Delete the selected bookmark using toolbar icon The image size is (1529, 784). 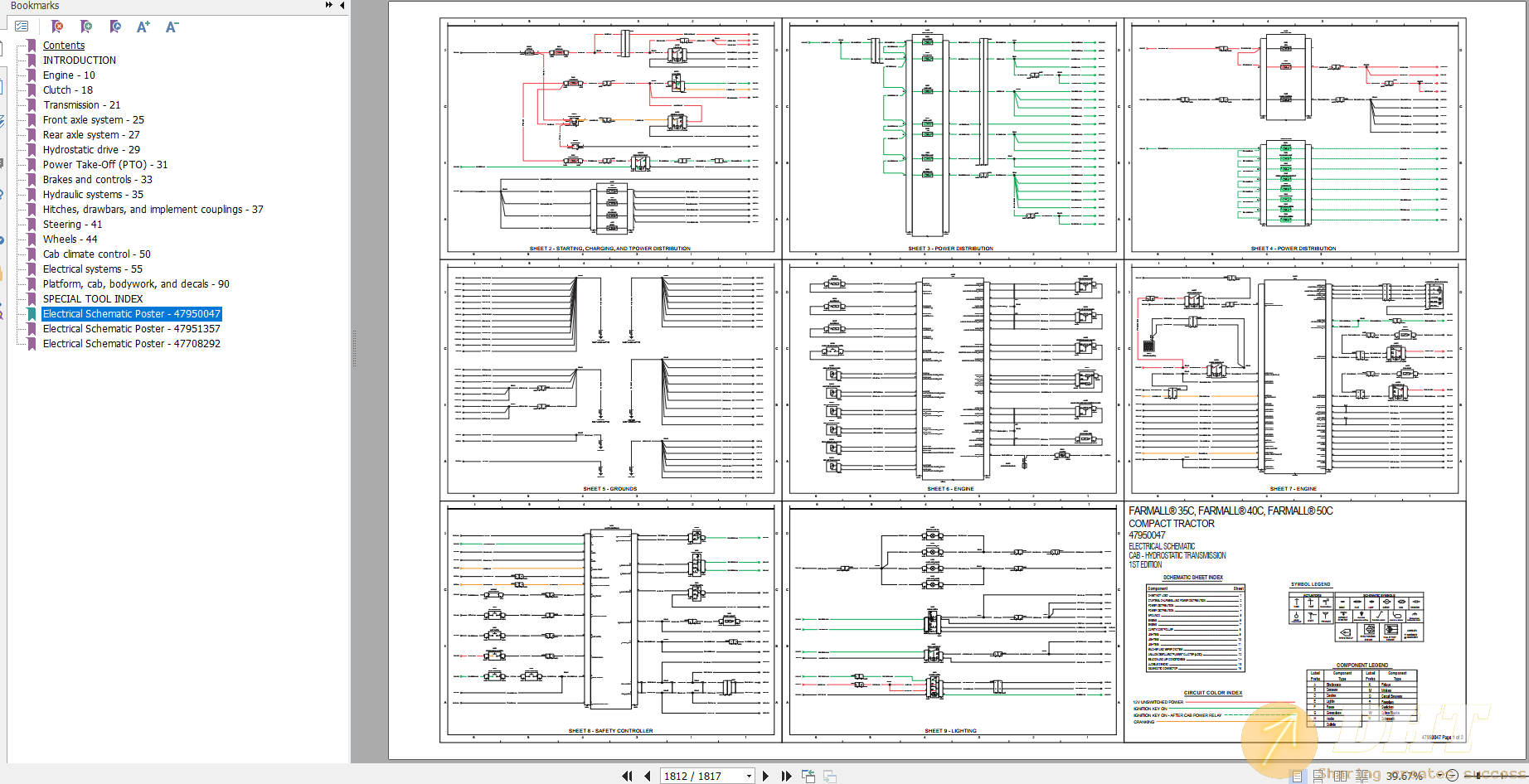[57, 27]
